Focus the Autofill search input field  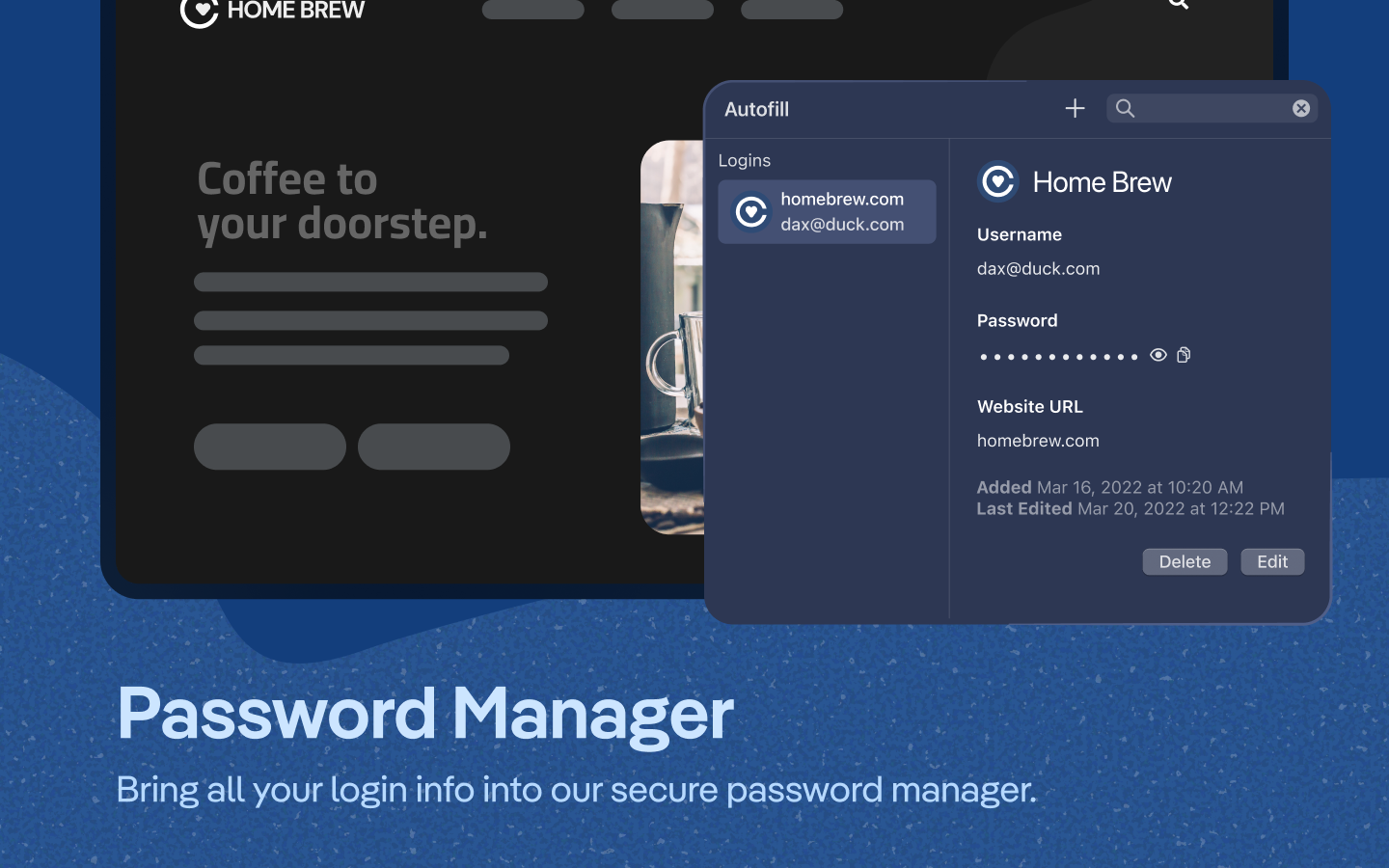(1212, 108)
